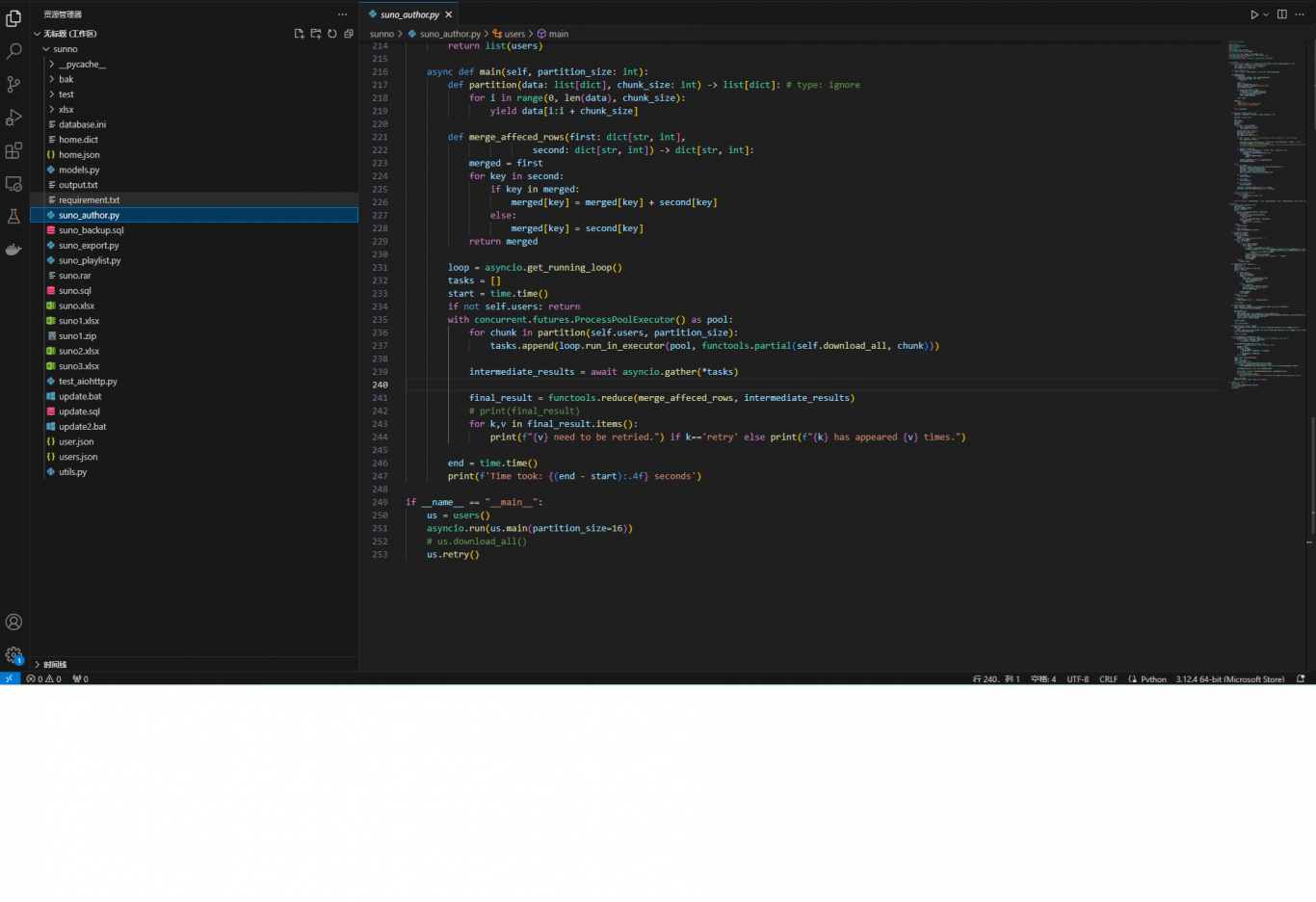Click the New Folder icon in Explorer
Screen dimensions: 1316x902
pos(316,34)
